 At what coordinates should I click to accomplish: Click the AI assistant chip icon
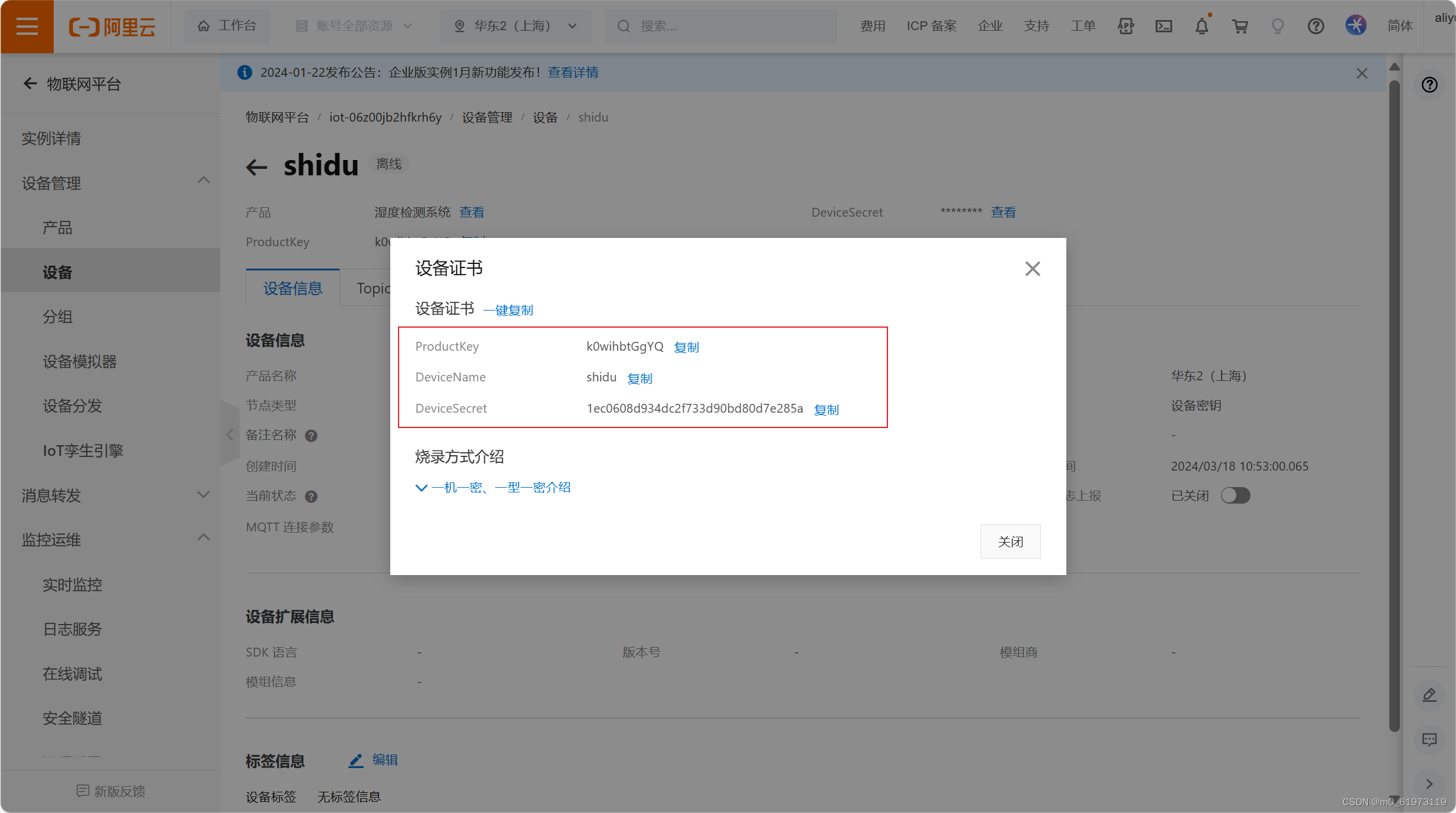pos(1126,26)
